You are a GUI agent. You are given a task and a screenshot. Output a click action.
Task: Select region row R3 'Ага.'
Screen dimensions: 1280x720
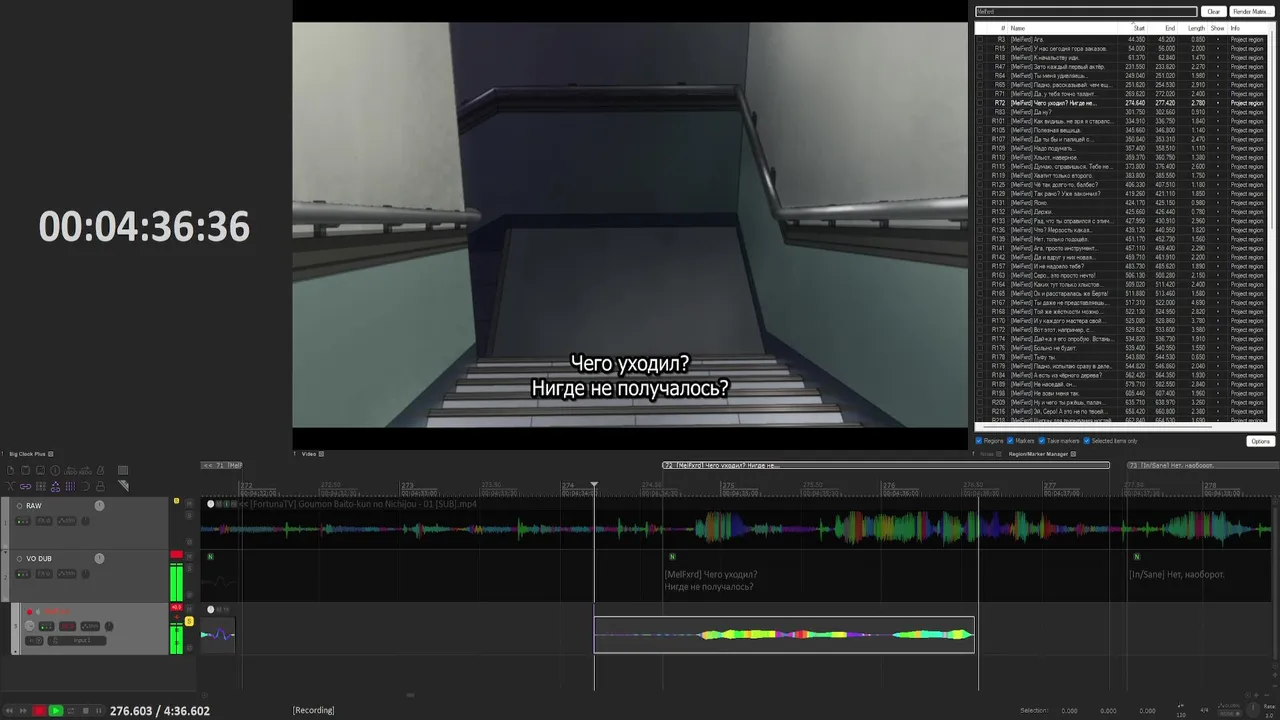coord(1120,39)
